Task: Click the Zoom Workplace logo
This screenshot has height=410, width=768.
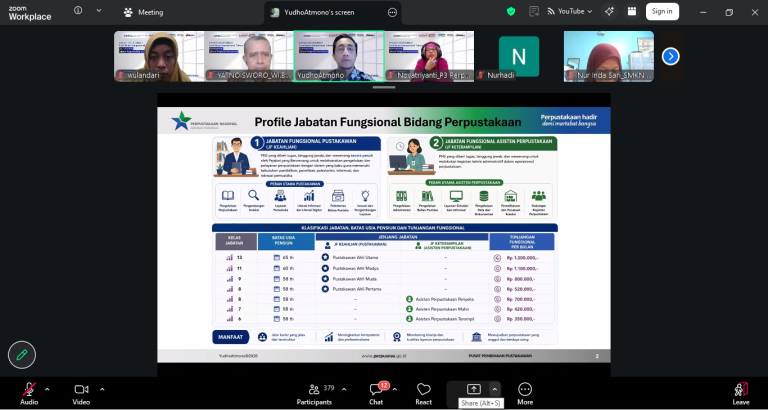Action: pos(30,13)
